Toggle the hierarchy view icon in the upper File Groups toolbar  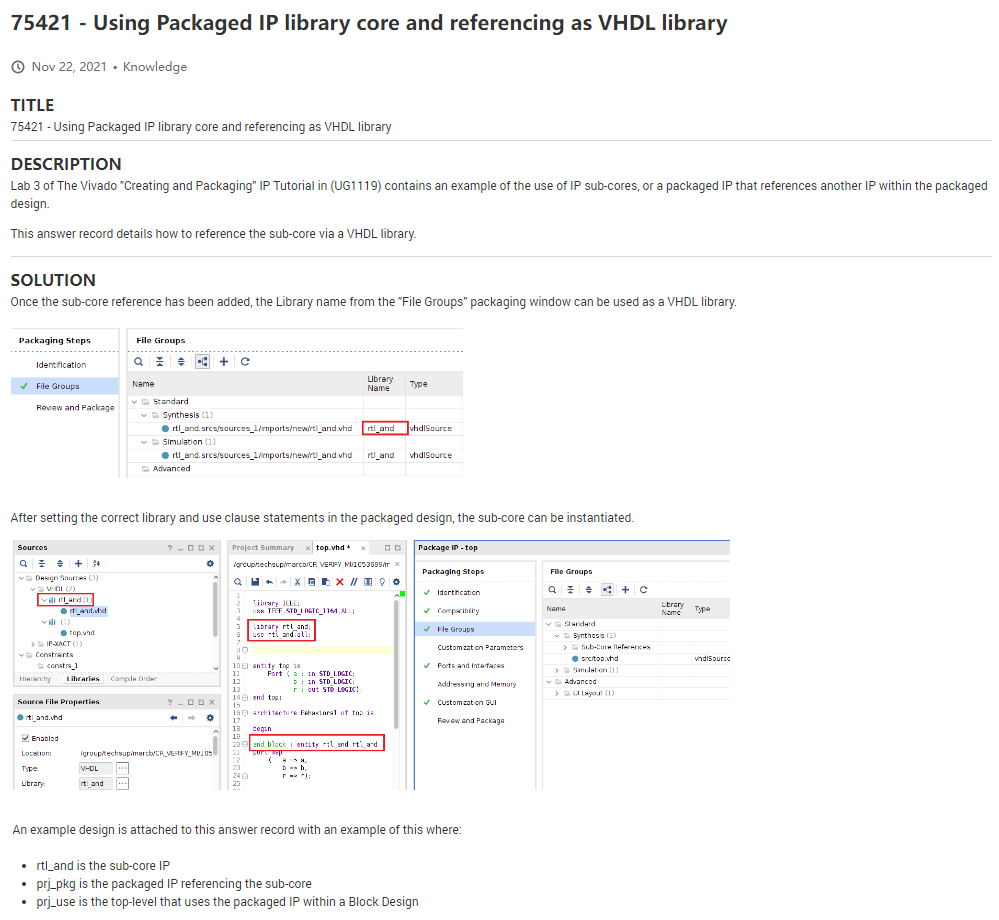tap(203, 362)
